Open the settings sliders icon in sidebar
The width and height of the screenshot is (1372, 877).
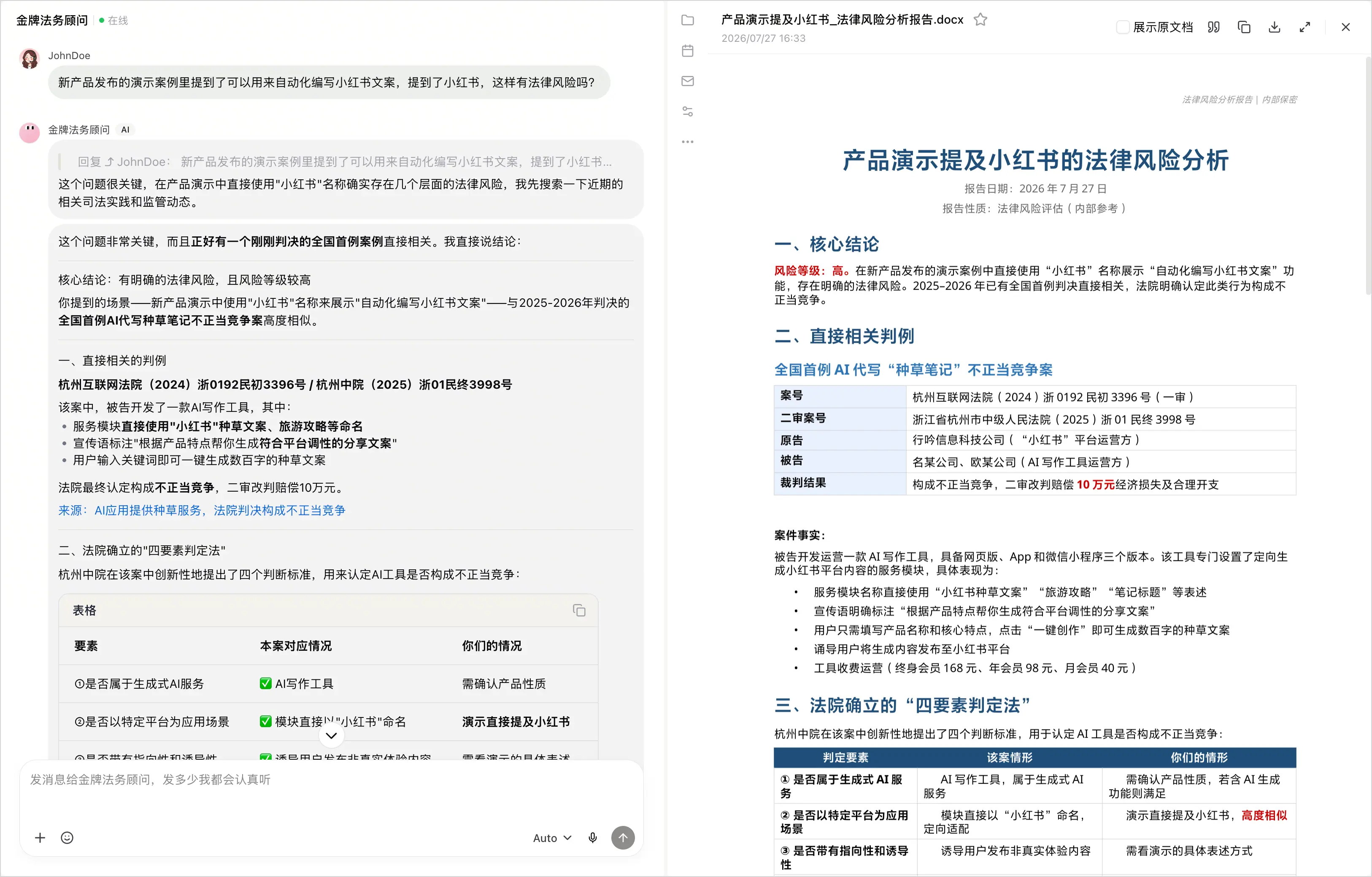point(688,111)
